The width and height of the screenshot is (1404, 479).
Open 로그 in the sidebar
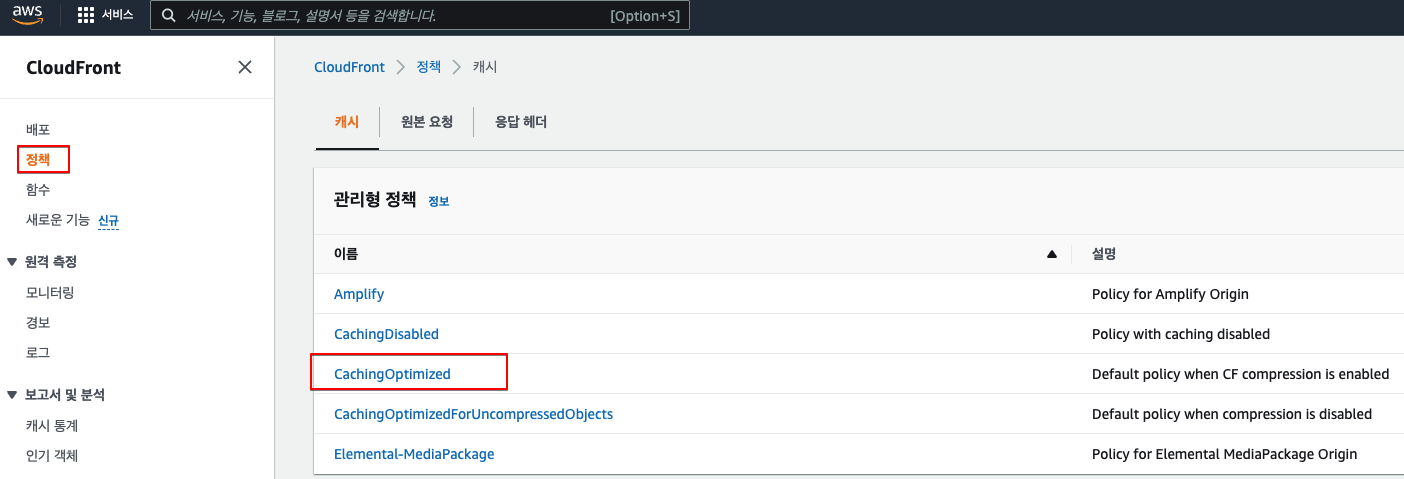tap(38, 353)
